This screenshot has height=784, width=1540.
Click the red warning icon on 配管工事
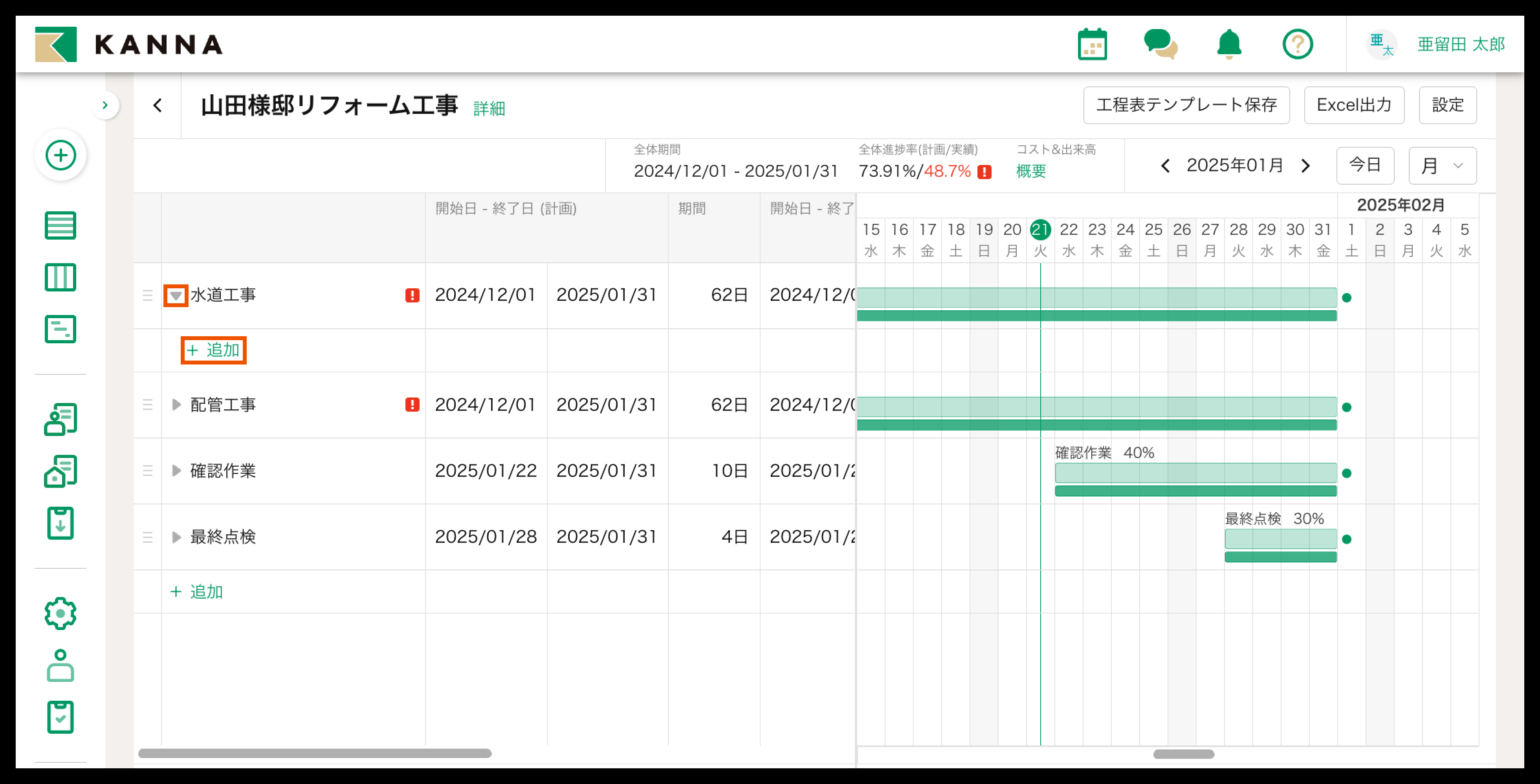point(412,405)
